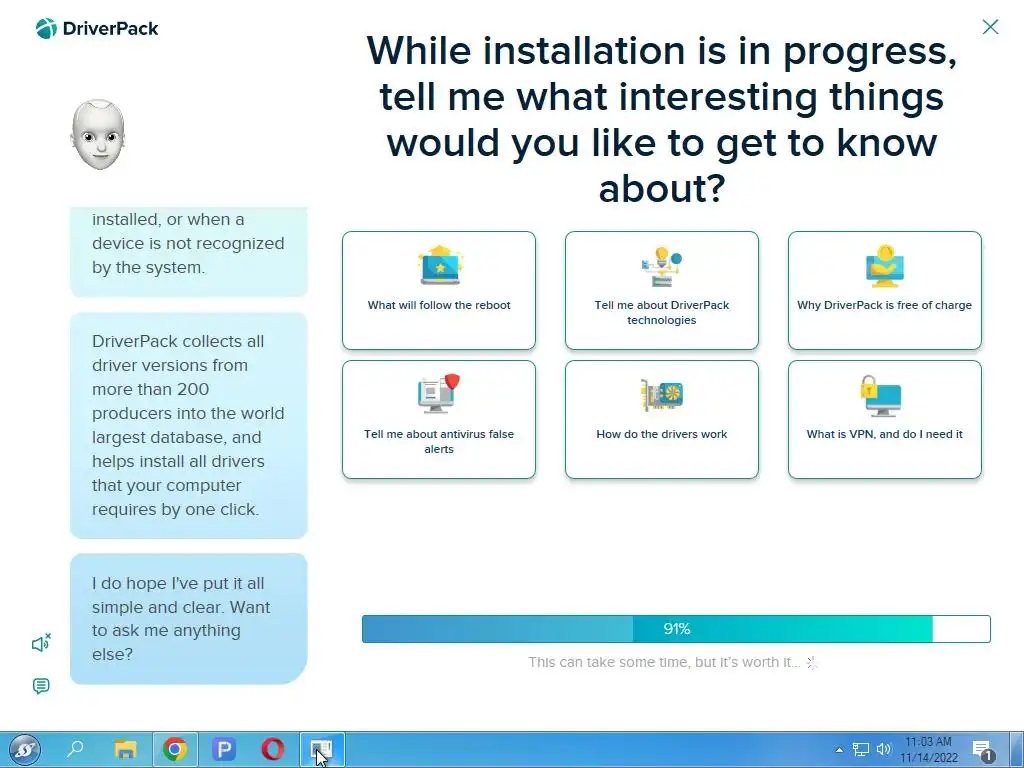
Task: Launch Opera browser from the taskbar
Action: click(x=272, y=749)
